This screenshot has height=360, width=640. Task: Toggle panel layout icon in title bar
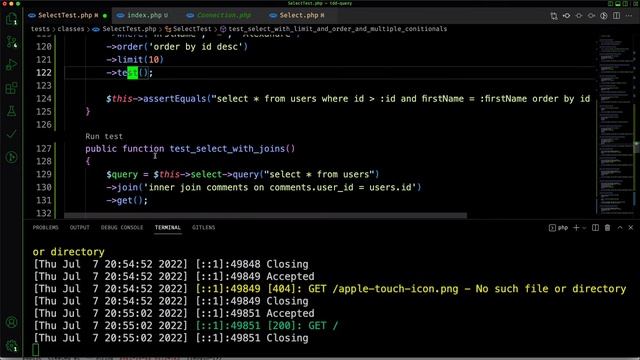[618, 3]
